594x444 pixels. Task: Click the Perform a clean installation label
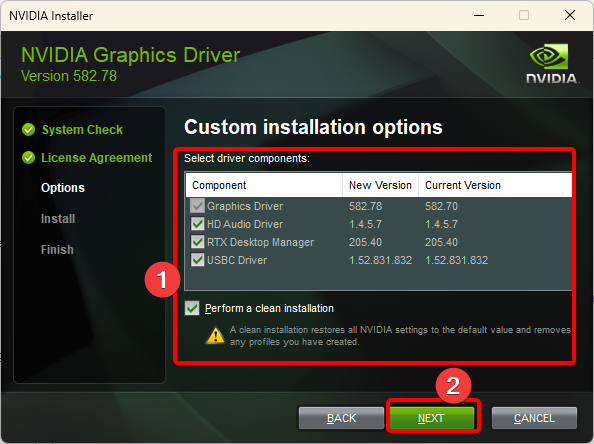click(x=269, y=308)
